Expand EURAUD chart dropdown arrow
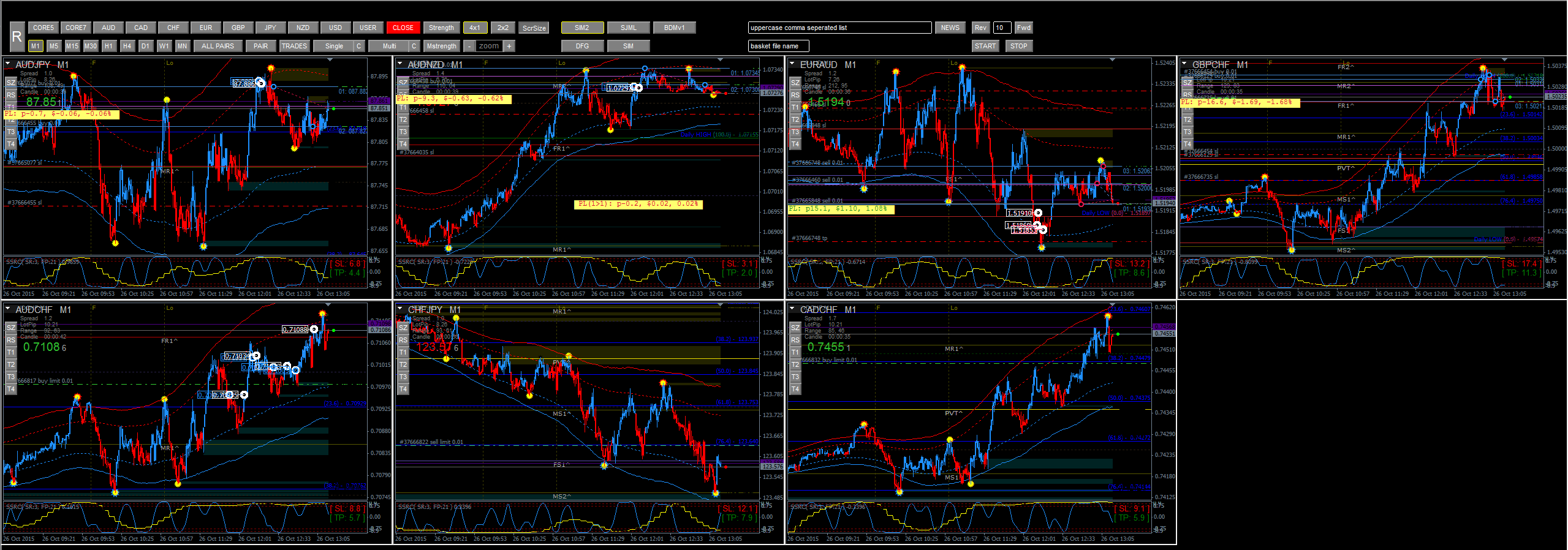 (792, 63)
